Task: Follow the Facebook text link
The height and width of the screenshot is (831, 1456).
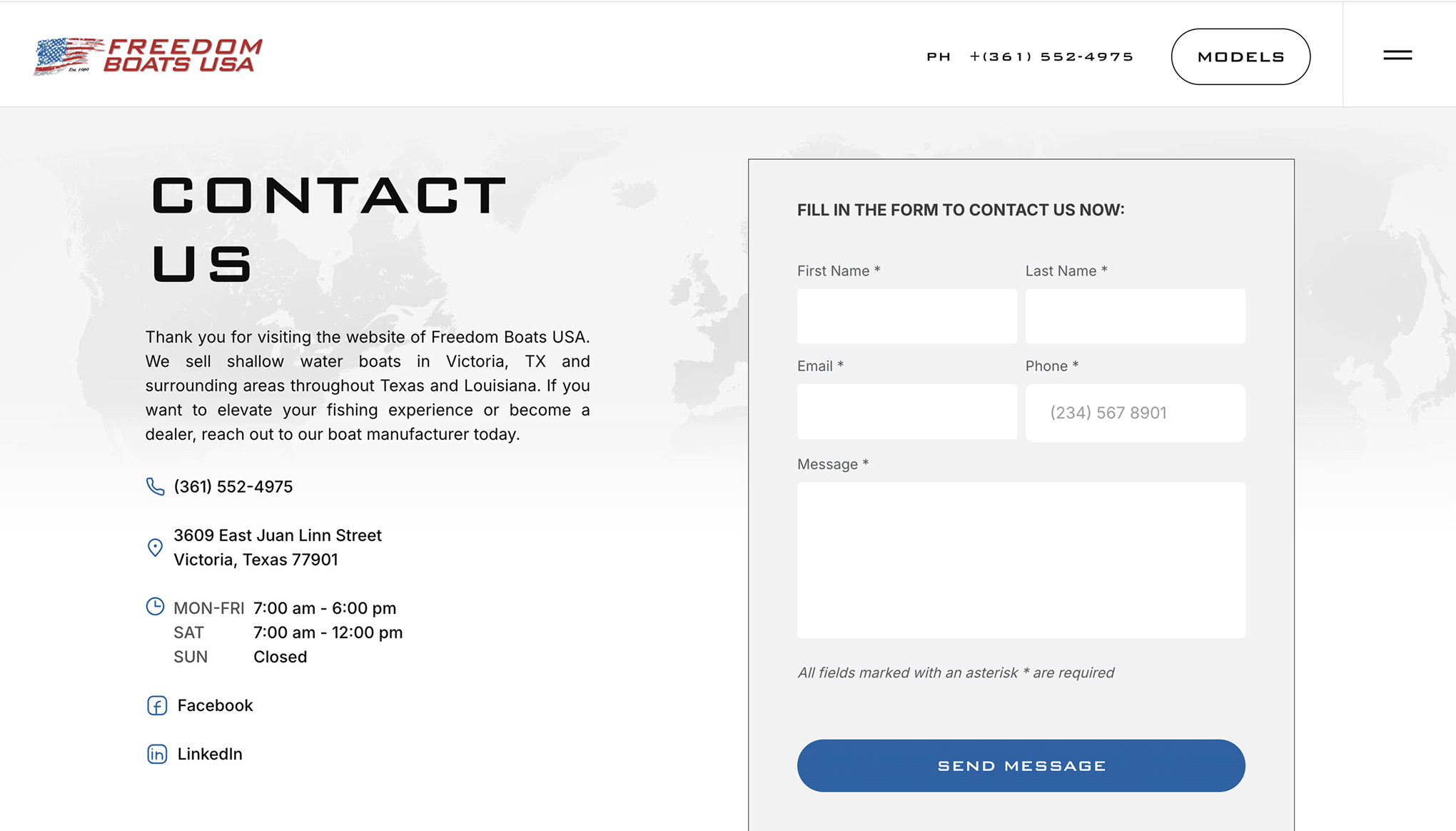Action: [x=215, y=705]
